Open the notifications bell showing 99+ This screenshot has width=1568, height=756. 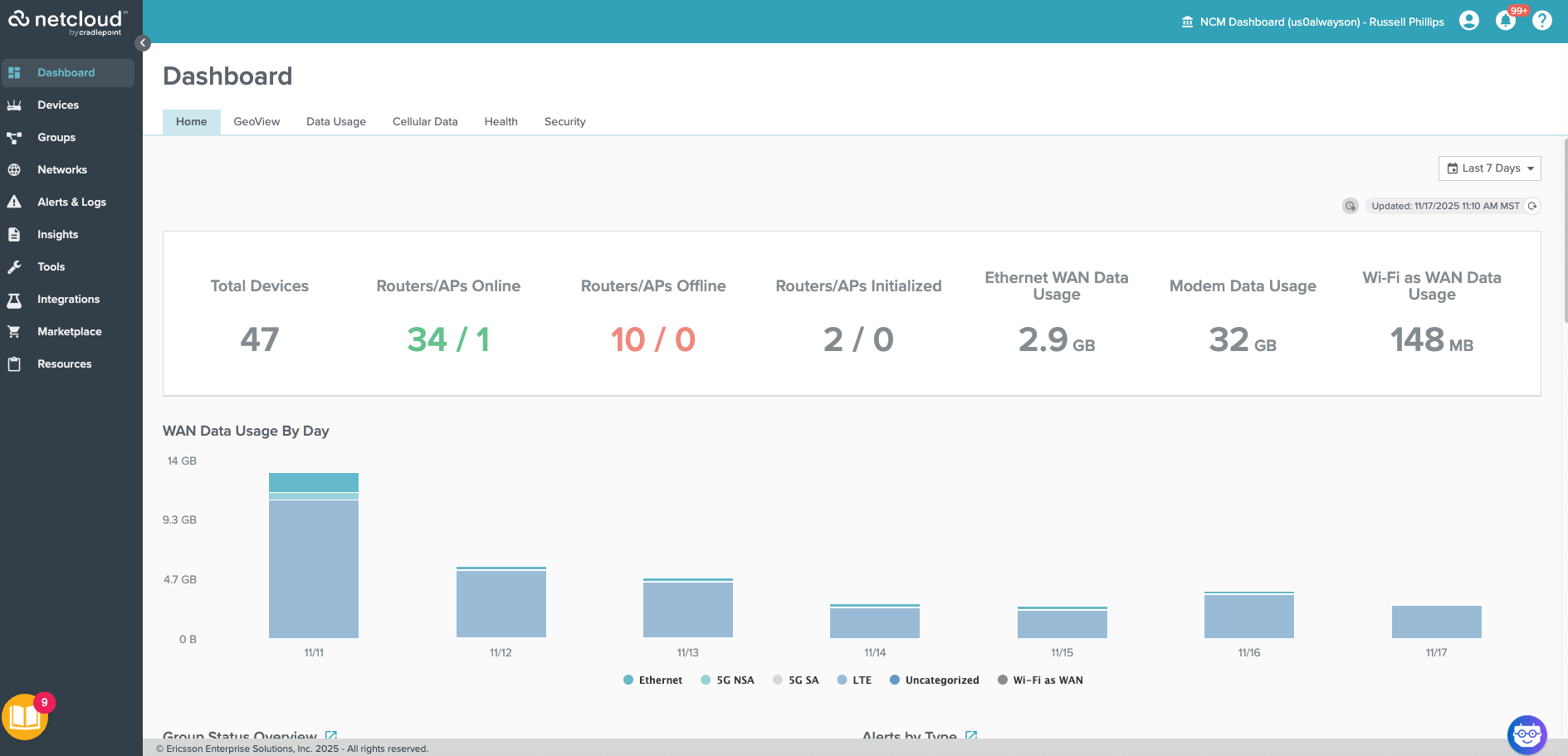click(1505, 21)
